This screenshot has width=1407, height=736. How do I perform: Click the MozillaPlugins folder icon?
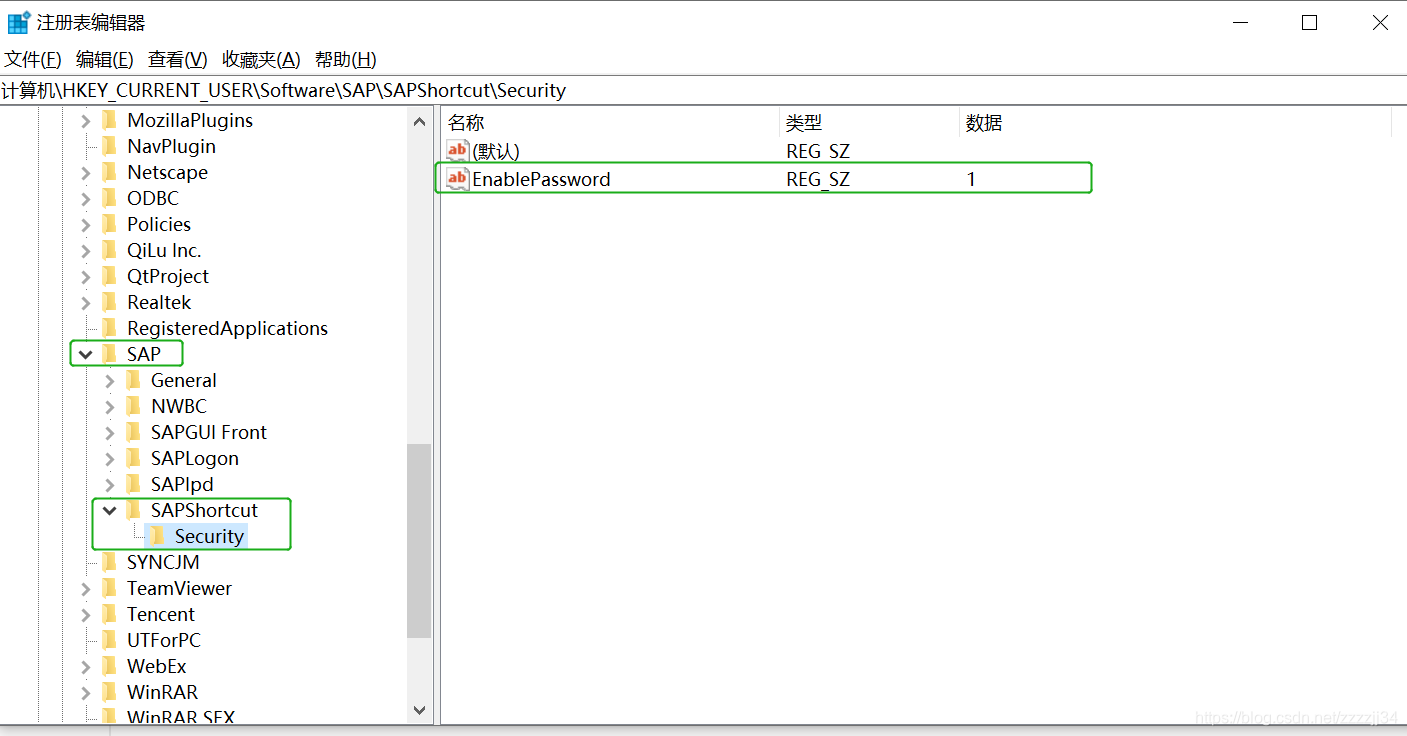click(109, 120)
